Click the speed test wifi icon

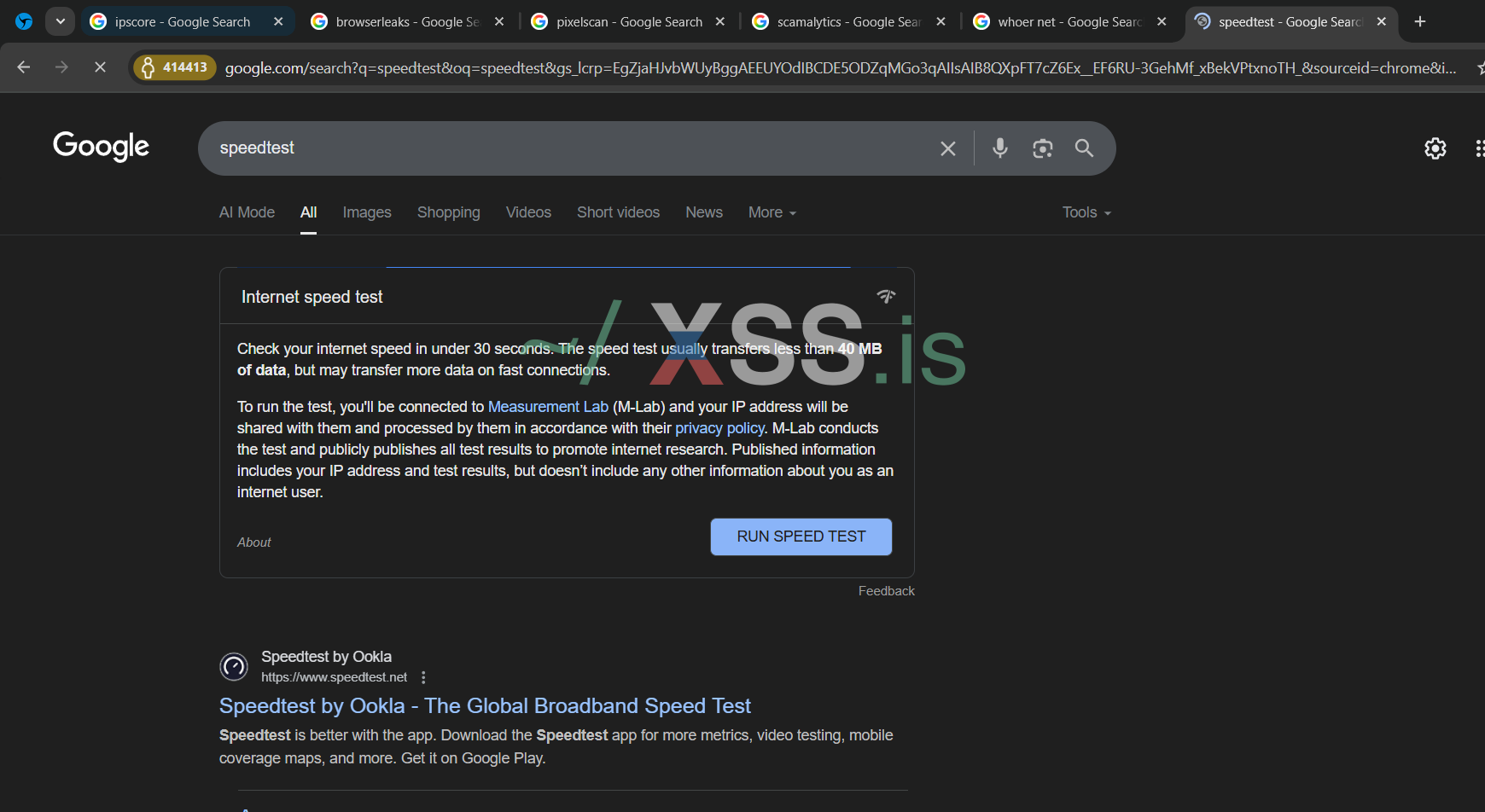point(886,296)
